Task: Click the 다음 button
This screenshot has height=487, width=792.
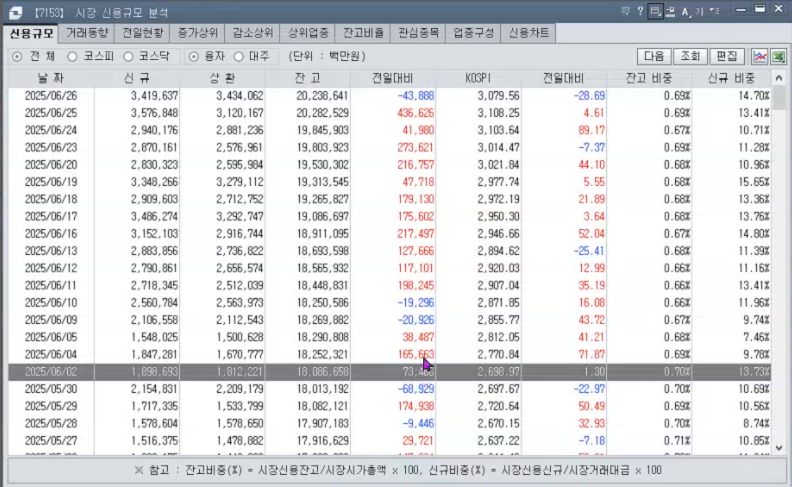Action: coord(654,56)
